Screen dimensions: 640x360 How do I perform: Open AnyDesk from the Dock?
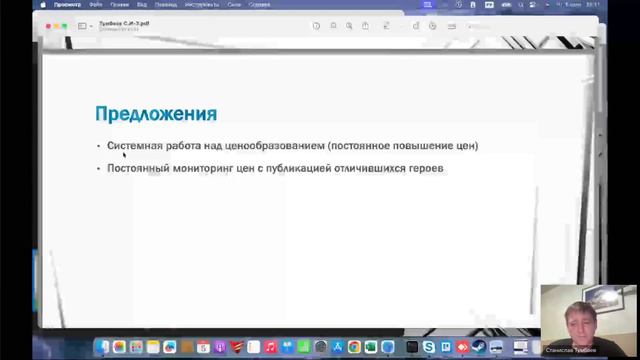click(x=462, y=347)
